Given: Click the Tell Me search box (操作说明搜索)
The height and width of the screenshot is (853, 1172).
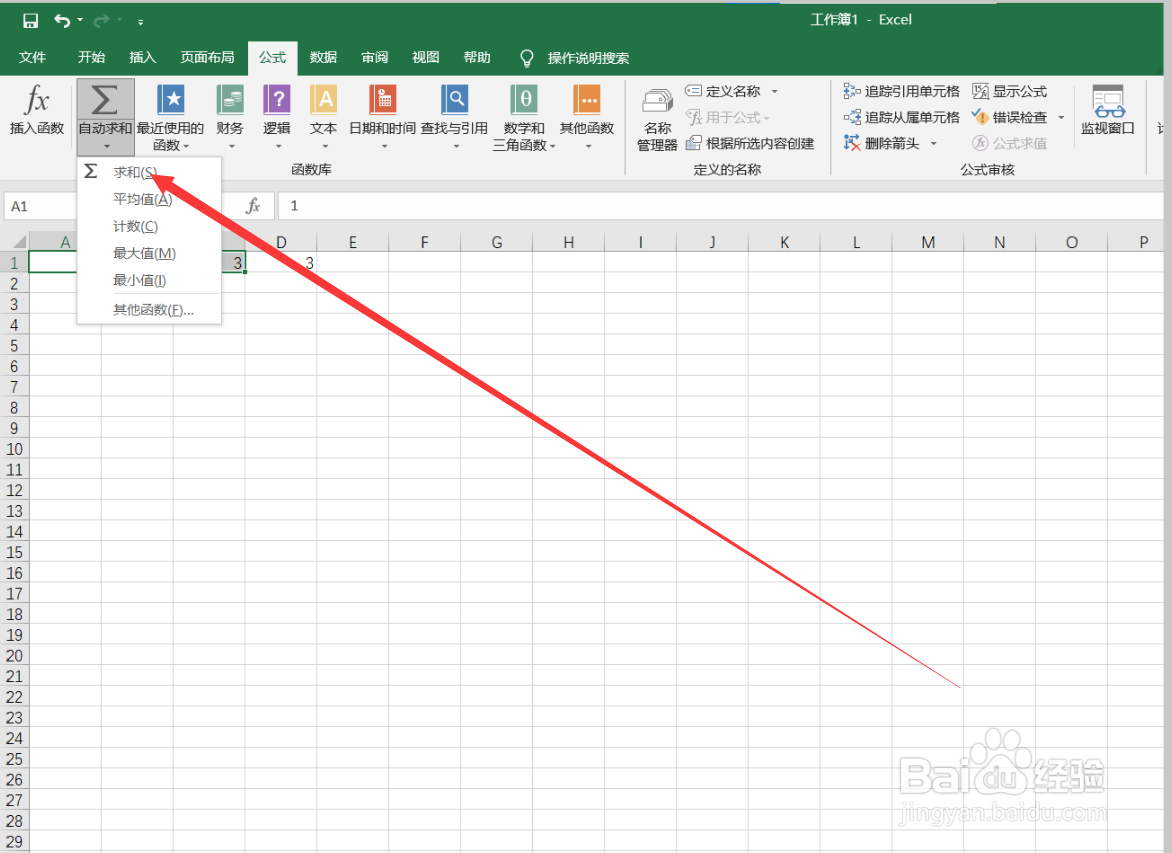Looking at the screenshot, I should point(588,58).
